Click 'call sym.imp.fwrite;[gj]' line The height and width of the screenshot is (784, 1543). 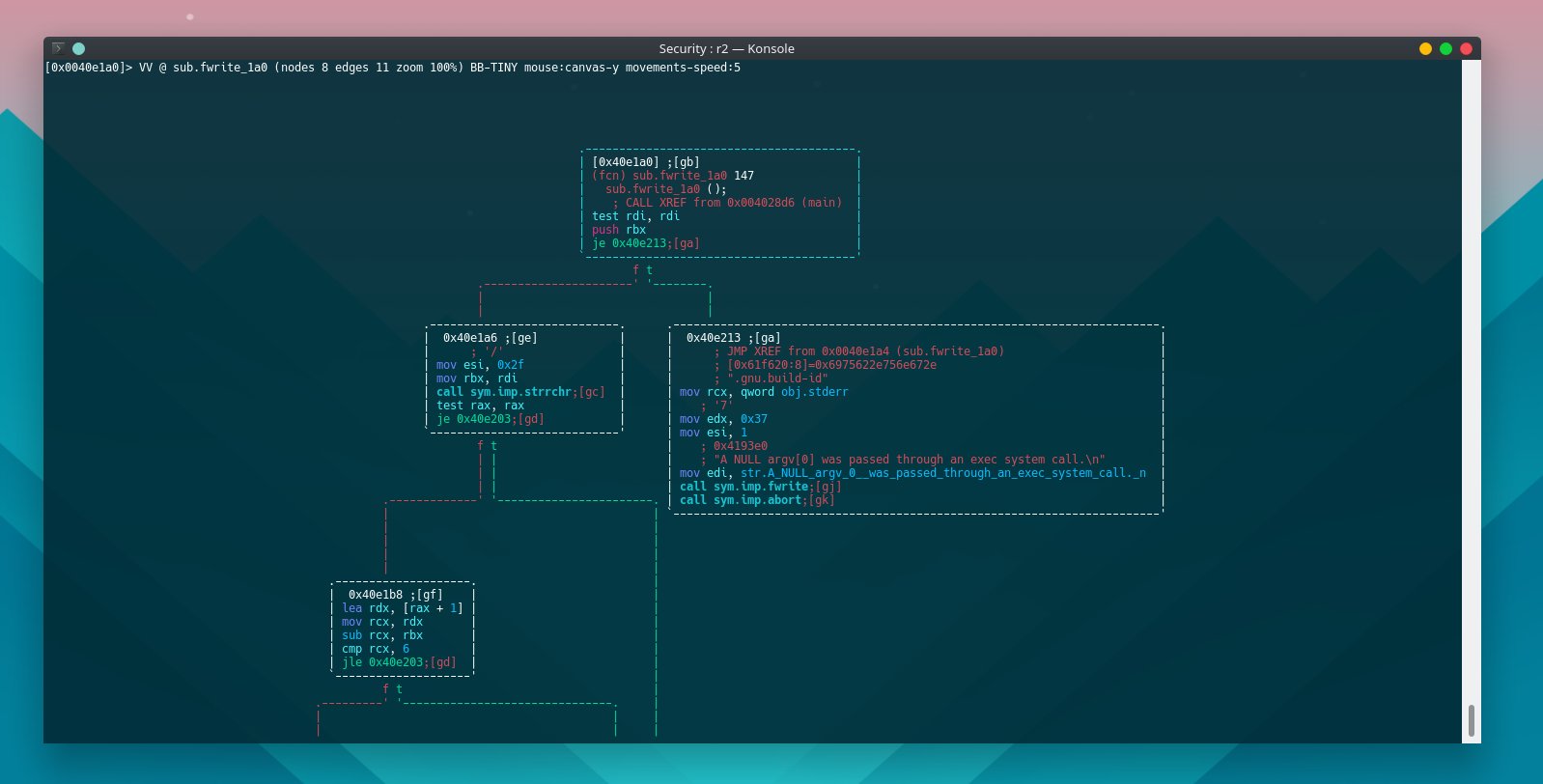point(761,487)
